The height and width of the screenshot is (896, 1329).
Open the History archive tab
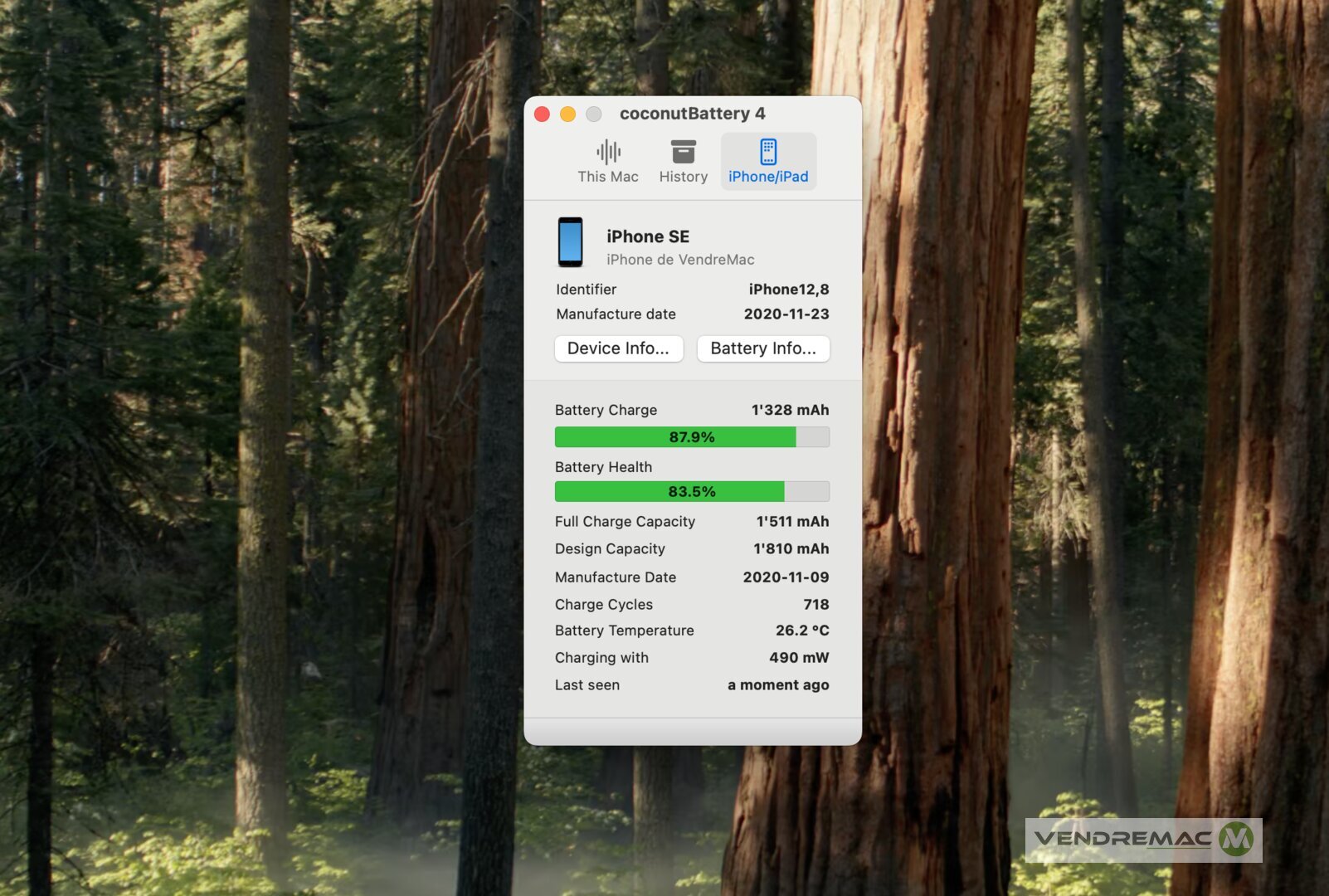pos(683,162)
